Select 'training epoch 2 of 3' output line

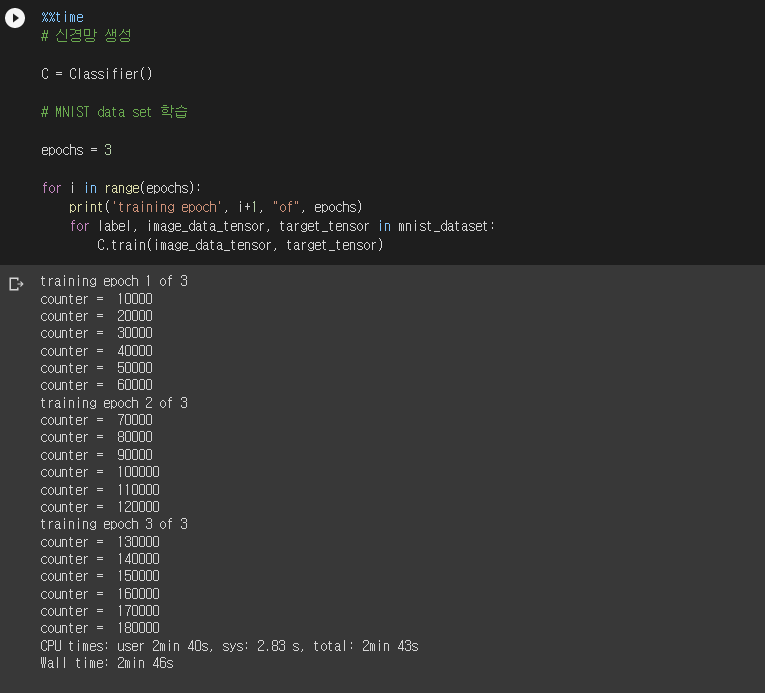[x=114, y=403]
